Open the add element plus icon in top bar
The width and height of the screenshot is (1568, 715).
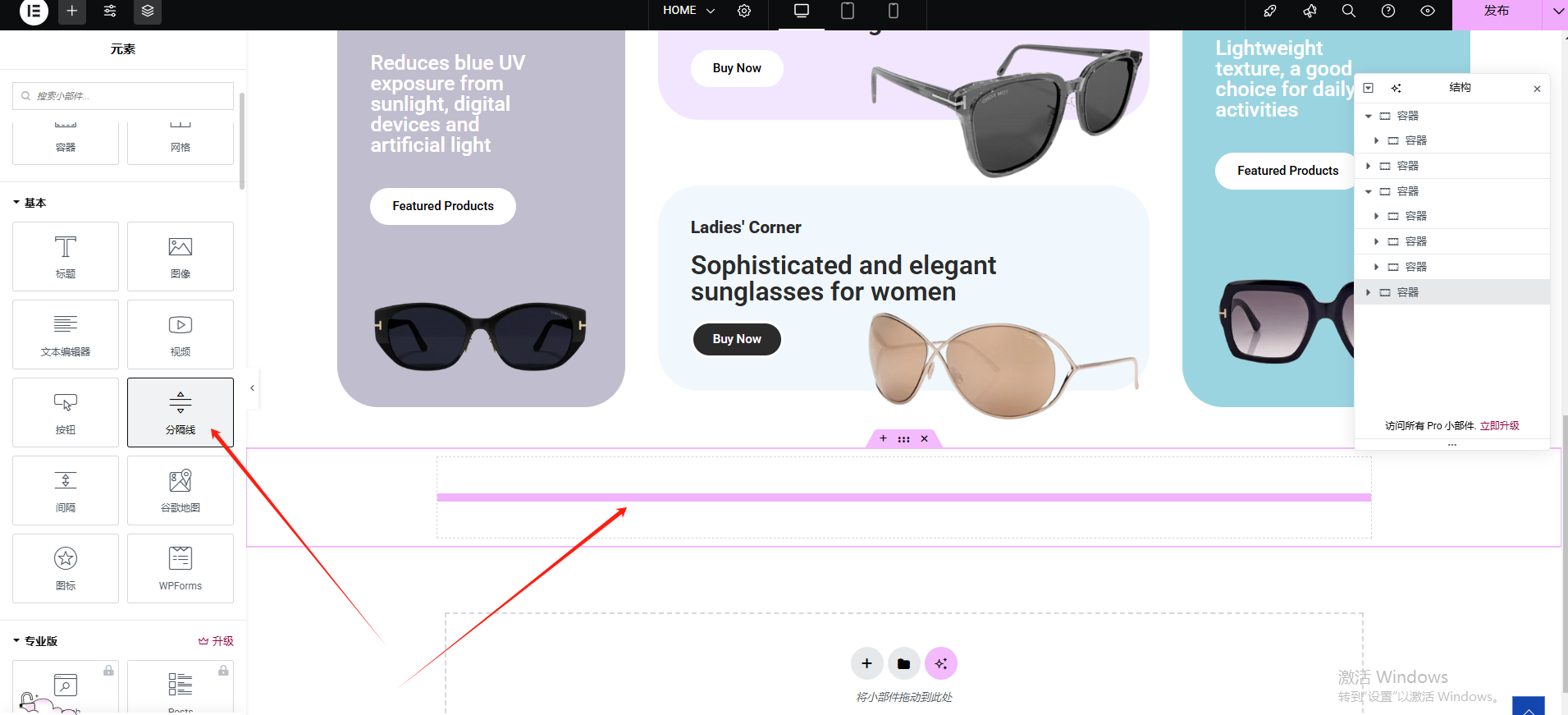click(x=72, y=11)
